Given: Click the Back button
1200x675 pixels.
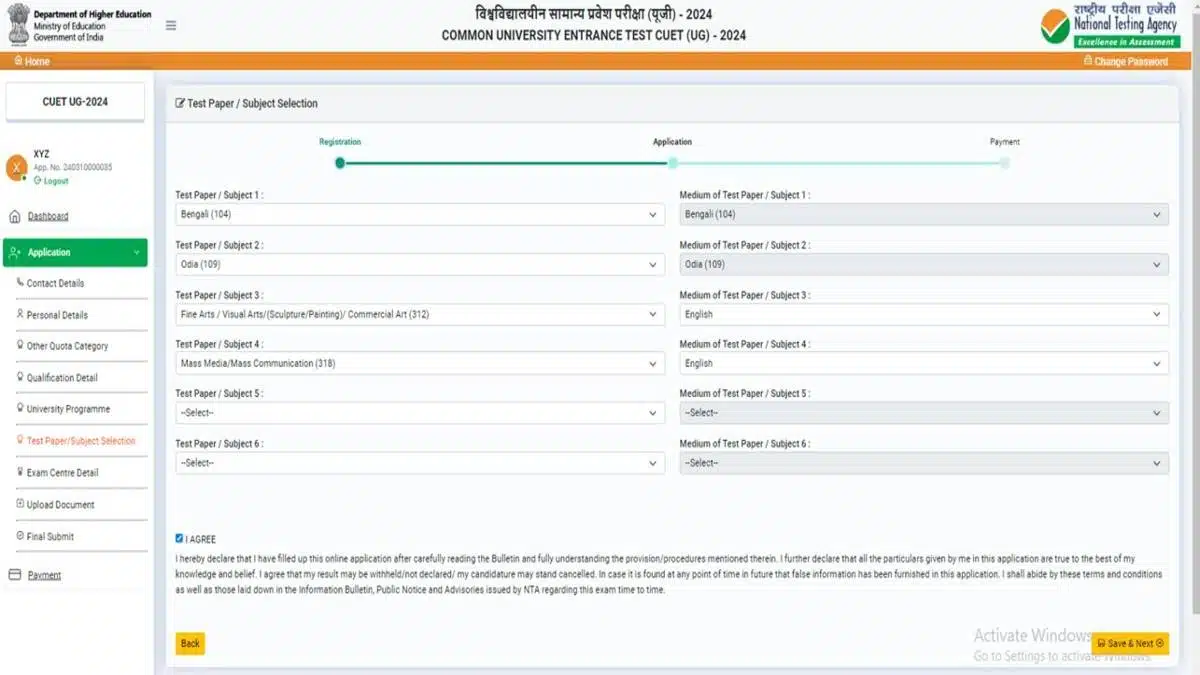Looking at the screenshot, I should tap(190, 644).
